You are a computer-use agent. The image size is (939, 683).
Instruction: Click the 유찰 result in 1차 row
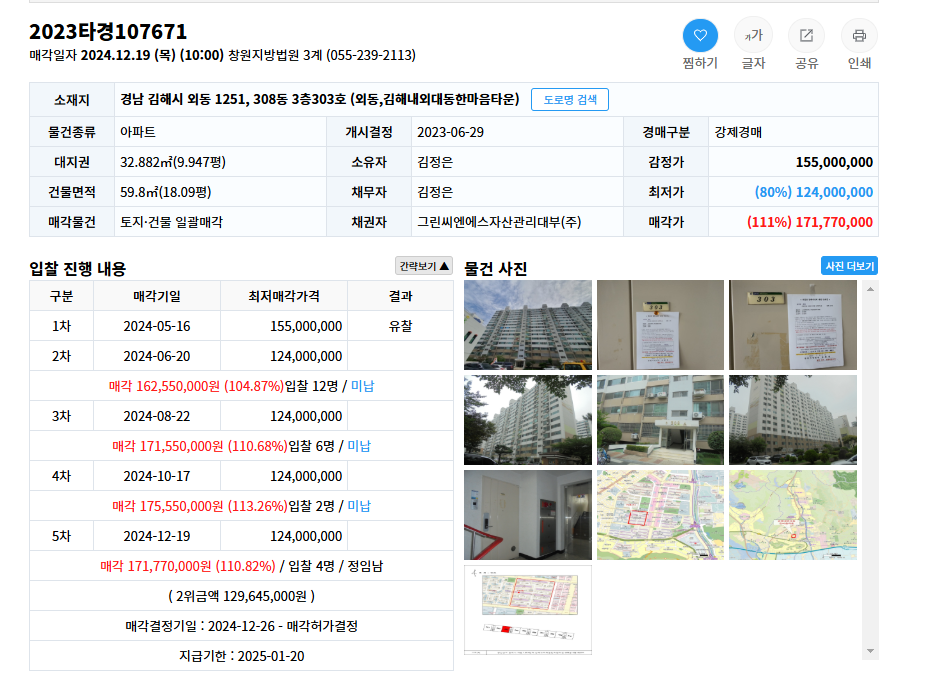(x=401, y=326)
